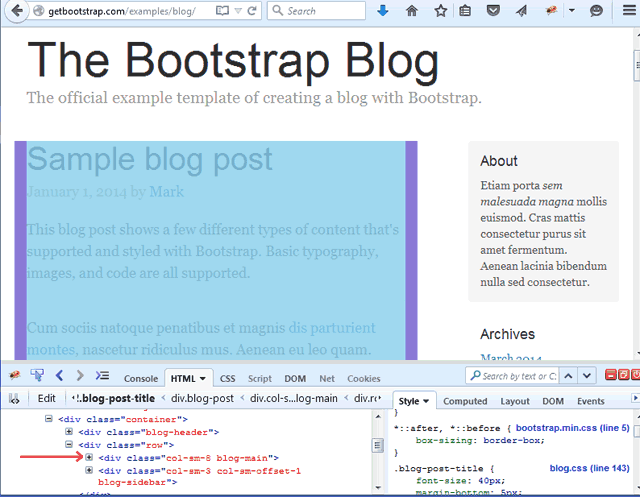Expand the div class="blog-header" node
Image resolution: width=640 pixels, height=497 pixels.
[x=69, y=432]
